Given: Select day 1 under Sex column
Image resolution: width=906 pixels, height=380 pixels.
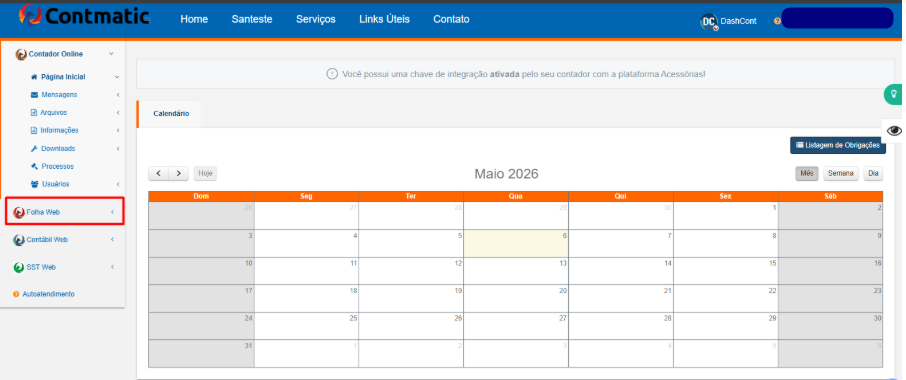Looking at the screenshot, I should 726,215.
